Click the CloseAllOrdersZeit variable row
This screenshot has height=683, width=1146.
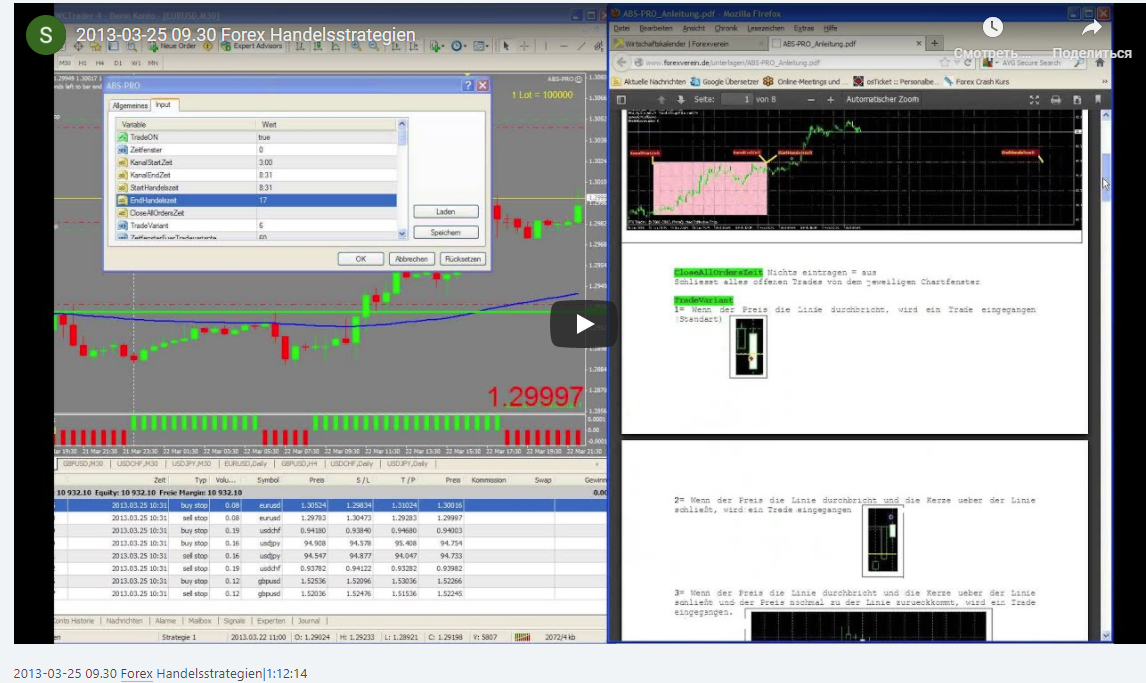click(x=200, y=212)
